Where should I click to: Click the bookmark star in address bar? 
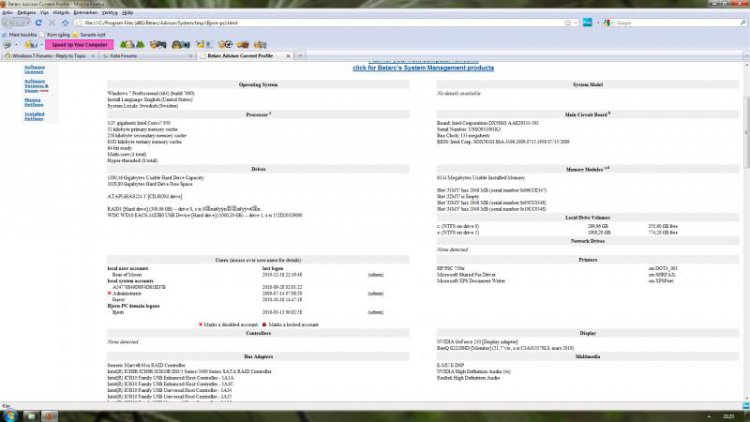pyautogui.click(x=568, y=22)
